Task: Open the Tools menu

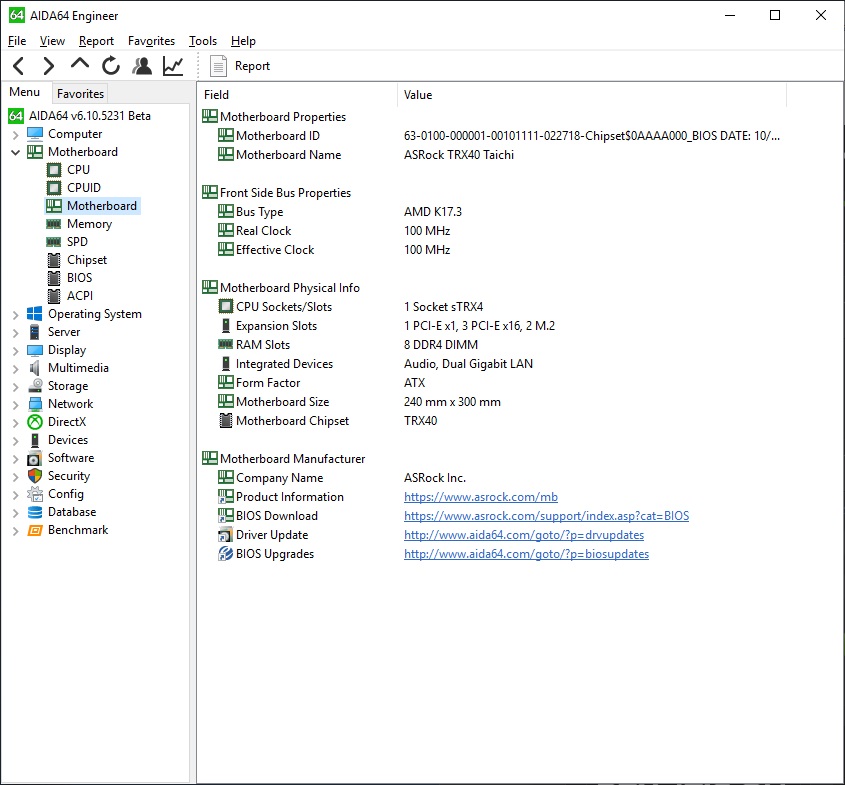Action: pos(202,41)
